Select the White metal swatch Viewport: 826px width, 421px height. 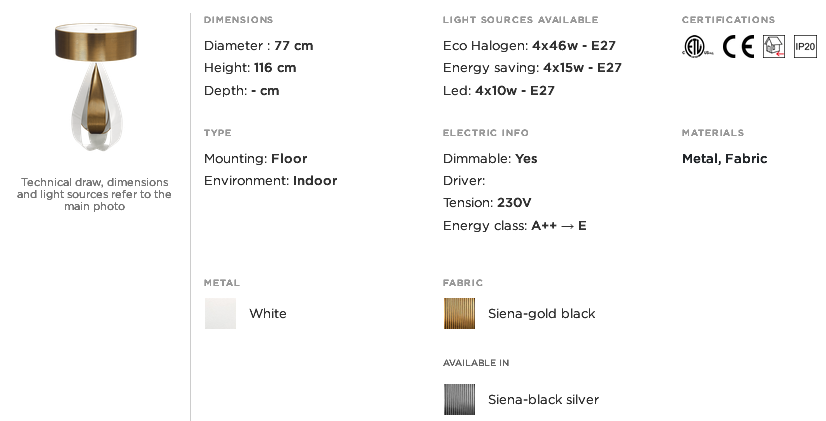(220, 314)
